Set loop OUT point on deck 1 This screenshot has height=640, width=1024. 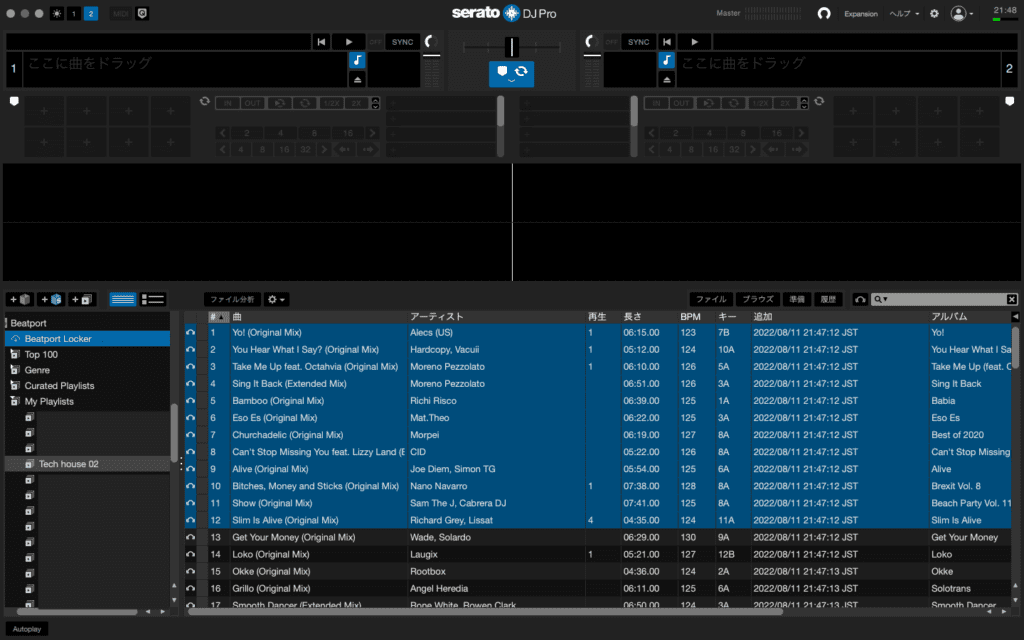point(252,103)
